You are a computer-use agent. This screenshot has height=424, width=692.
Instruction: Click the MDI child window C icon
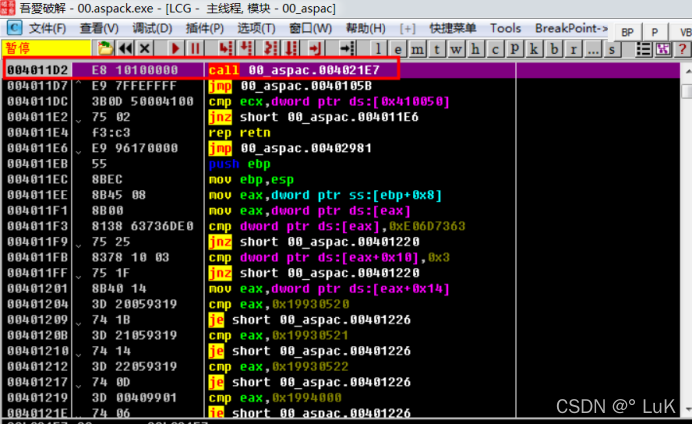pyautogui.click(x=14, y=28)
